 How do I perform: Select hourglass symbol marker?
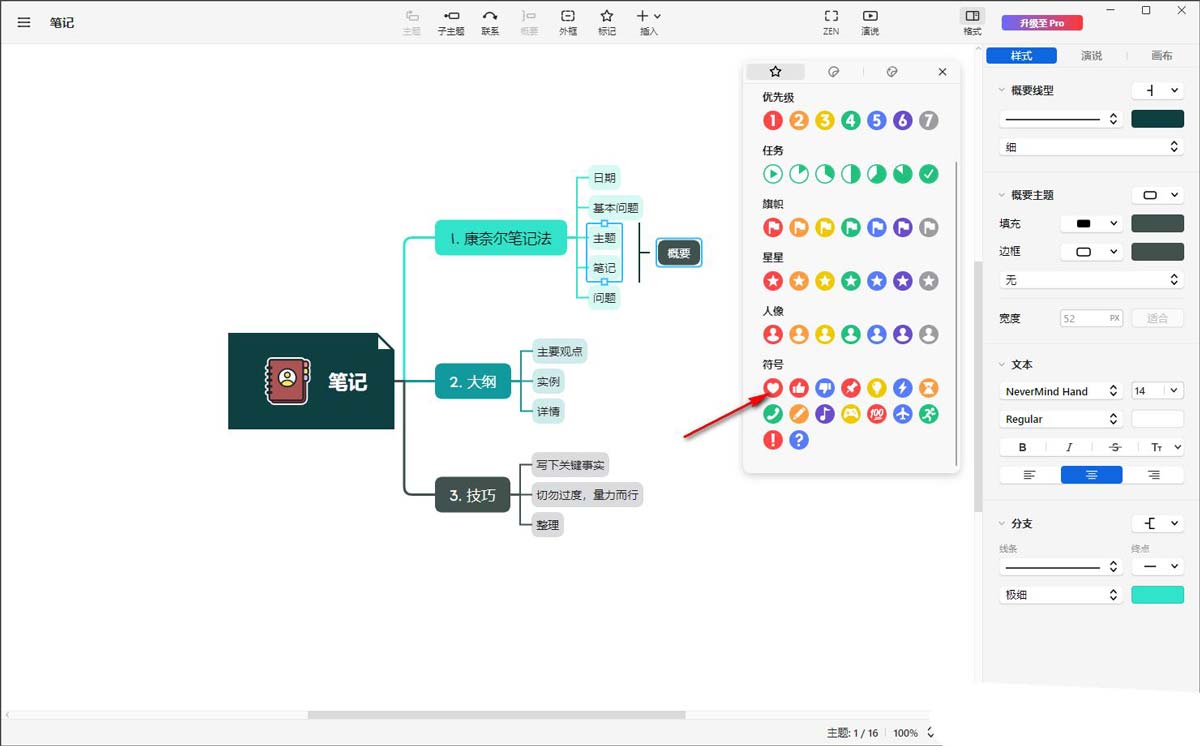point(929,388)
